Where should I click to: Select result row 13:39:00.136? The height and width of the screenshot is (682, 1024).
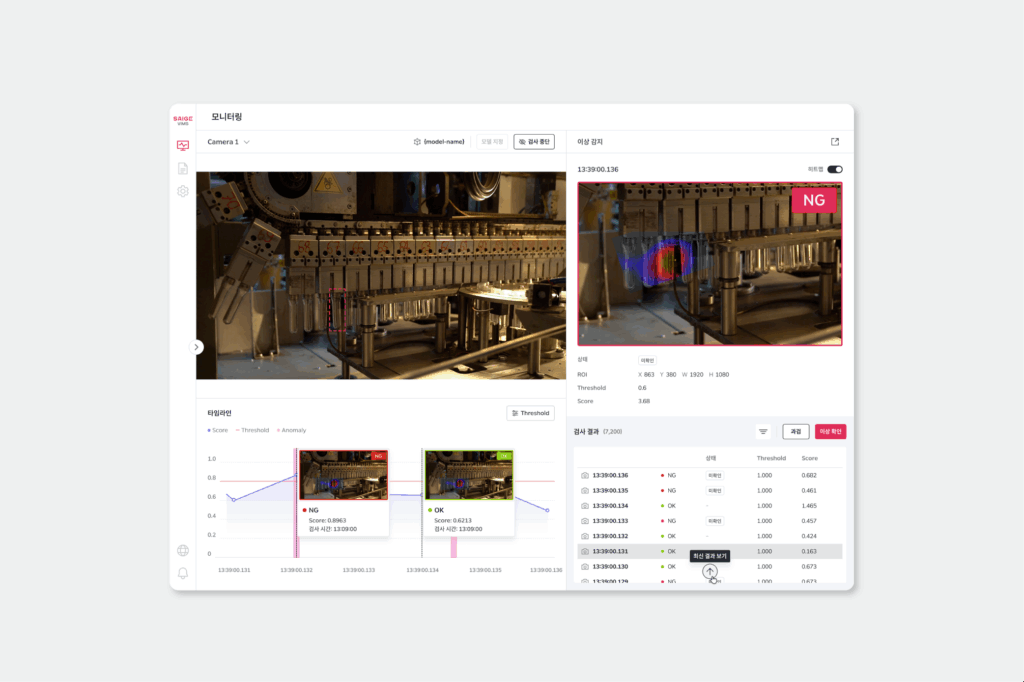[x=709, y=476]
